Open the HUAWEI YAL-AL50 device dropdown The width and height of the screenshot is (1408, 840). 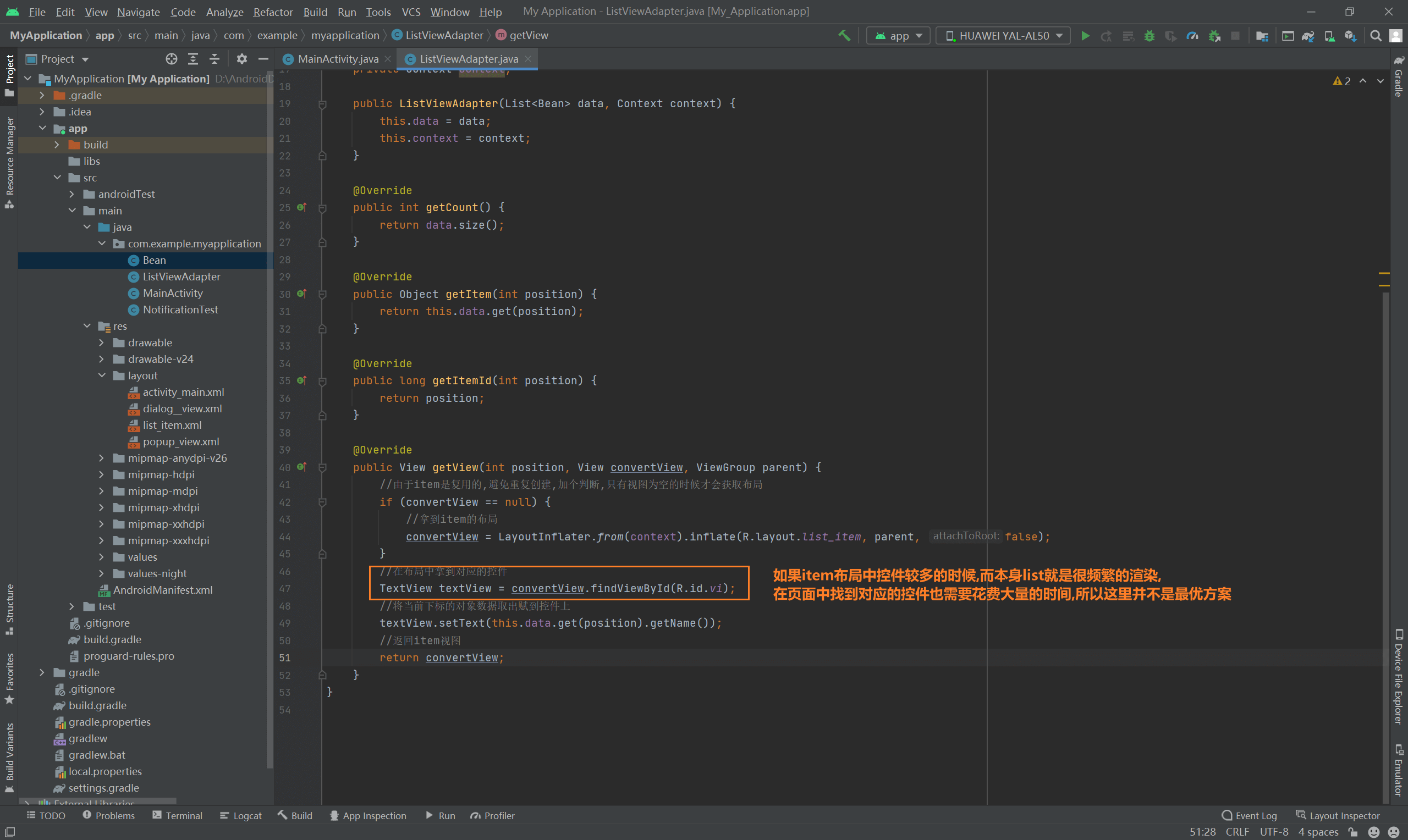1003,36
